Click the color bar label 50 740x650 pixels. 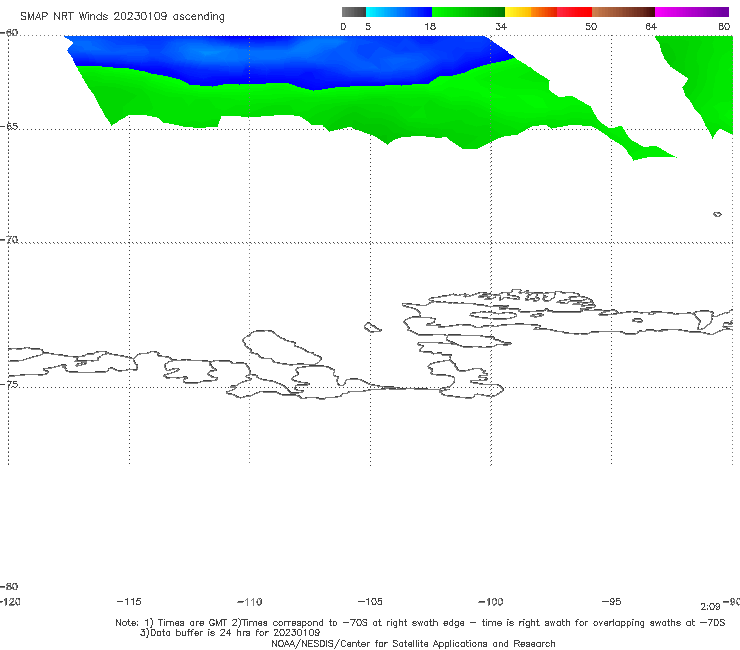point(591,26)
